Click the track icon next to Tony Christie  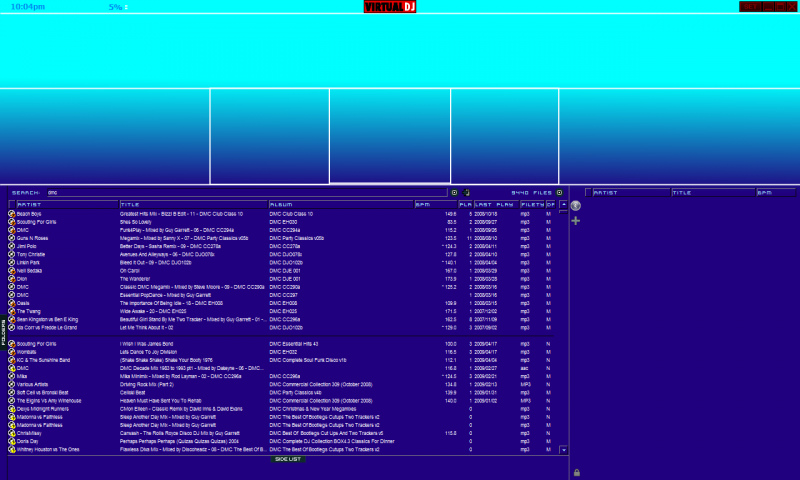[x=11, y=255]
